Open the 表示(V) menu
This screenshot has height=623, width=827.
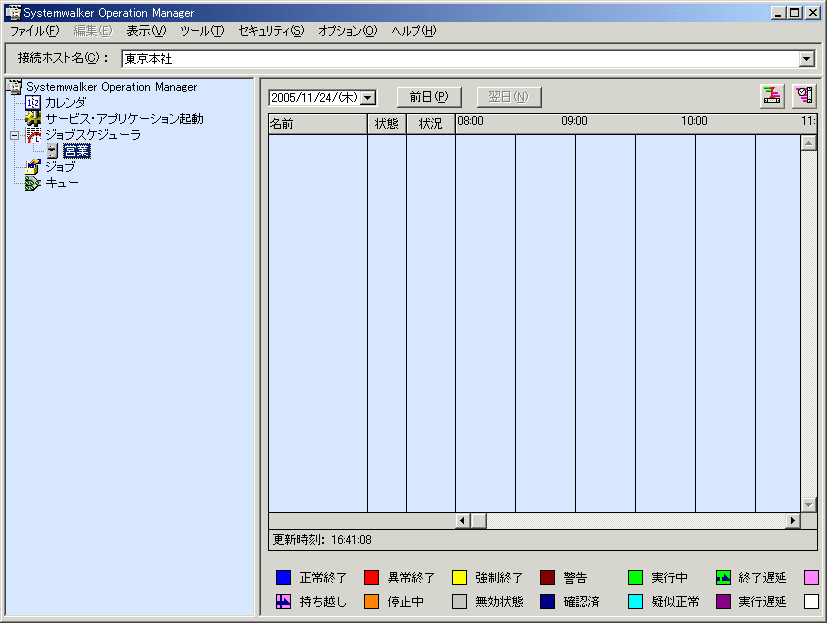click(146, 31)
